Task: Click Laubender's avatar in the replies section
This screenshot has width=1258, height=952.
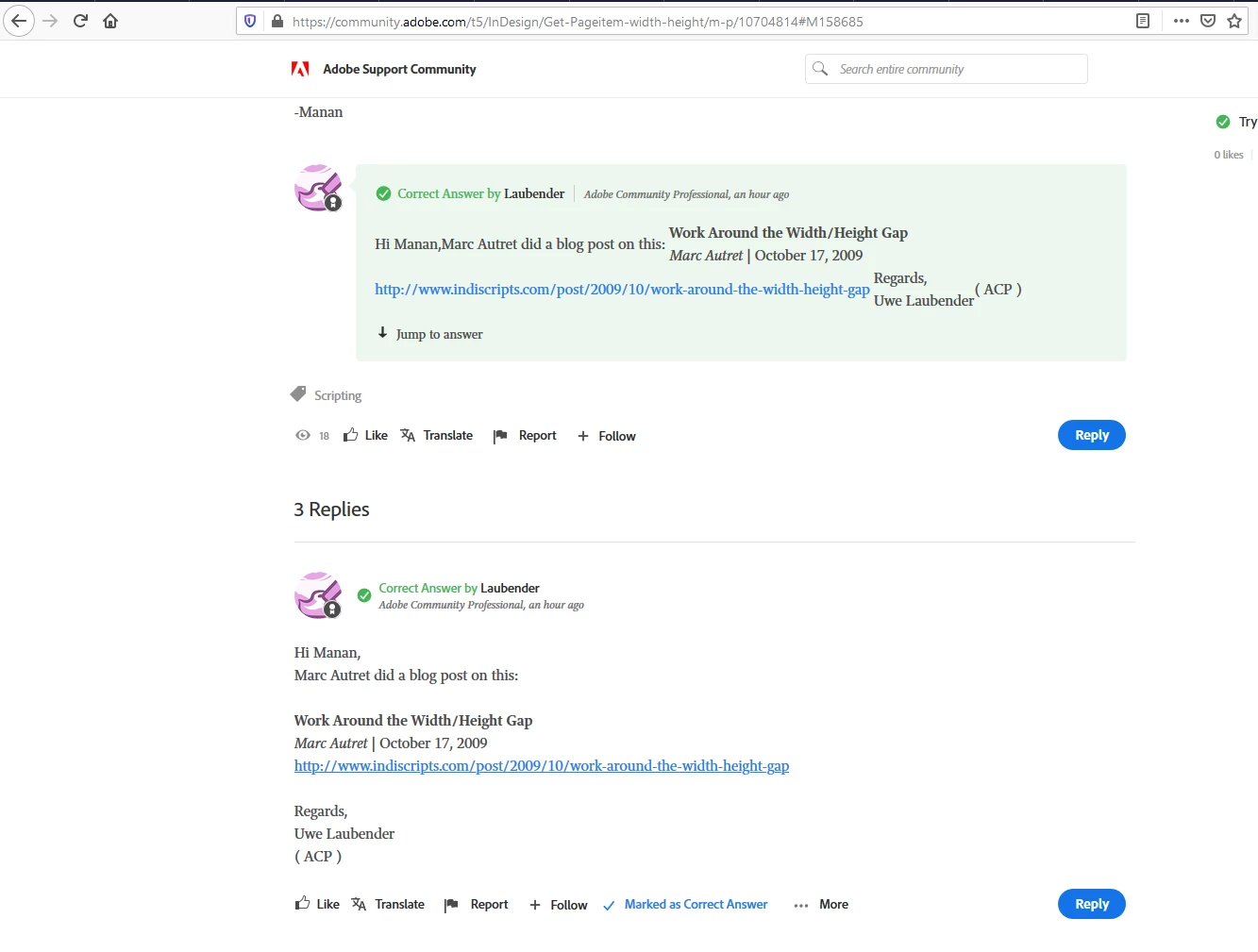Action: coord(318,595)
